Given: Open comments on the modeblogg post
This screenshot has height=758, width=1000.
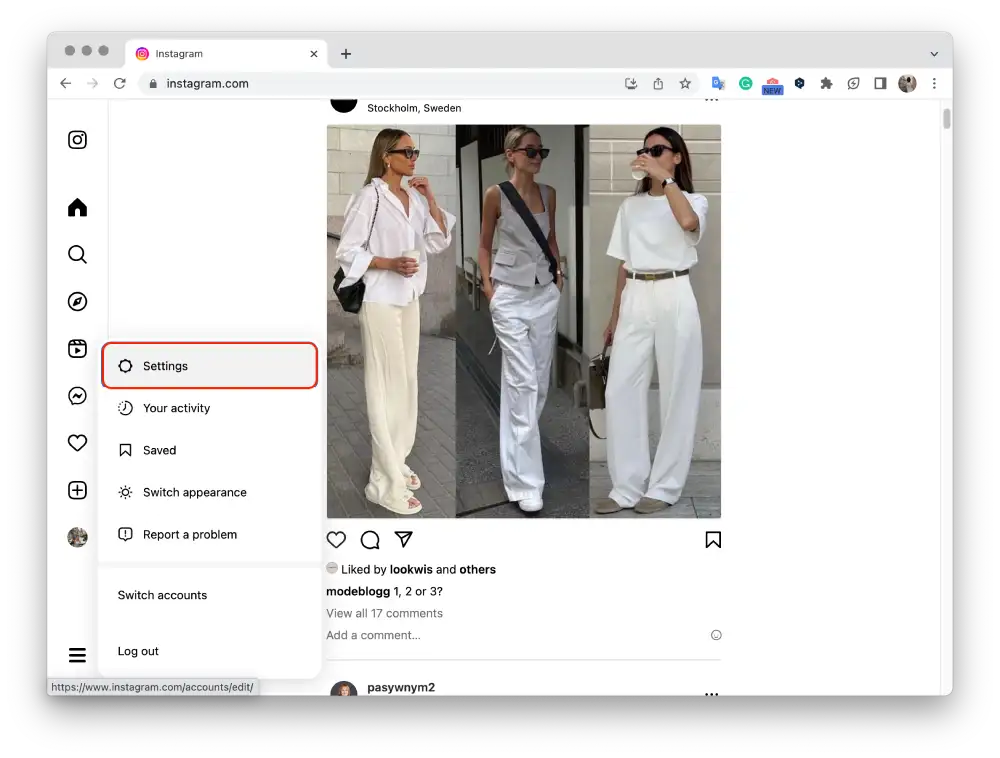Looking at the screenshot, I should point(370,540).
